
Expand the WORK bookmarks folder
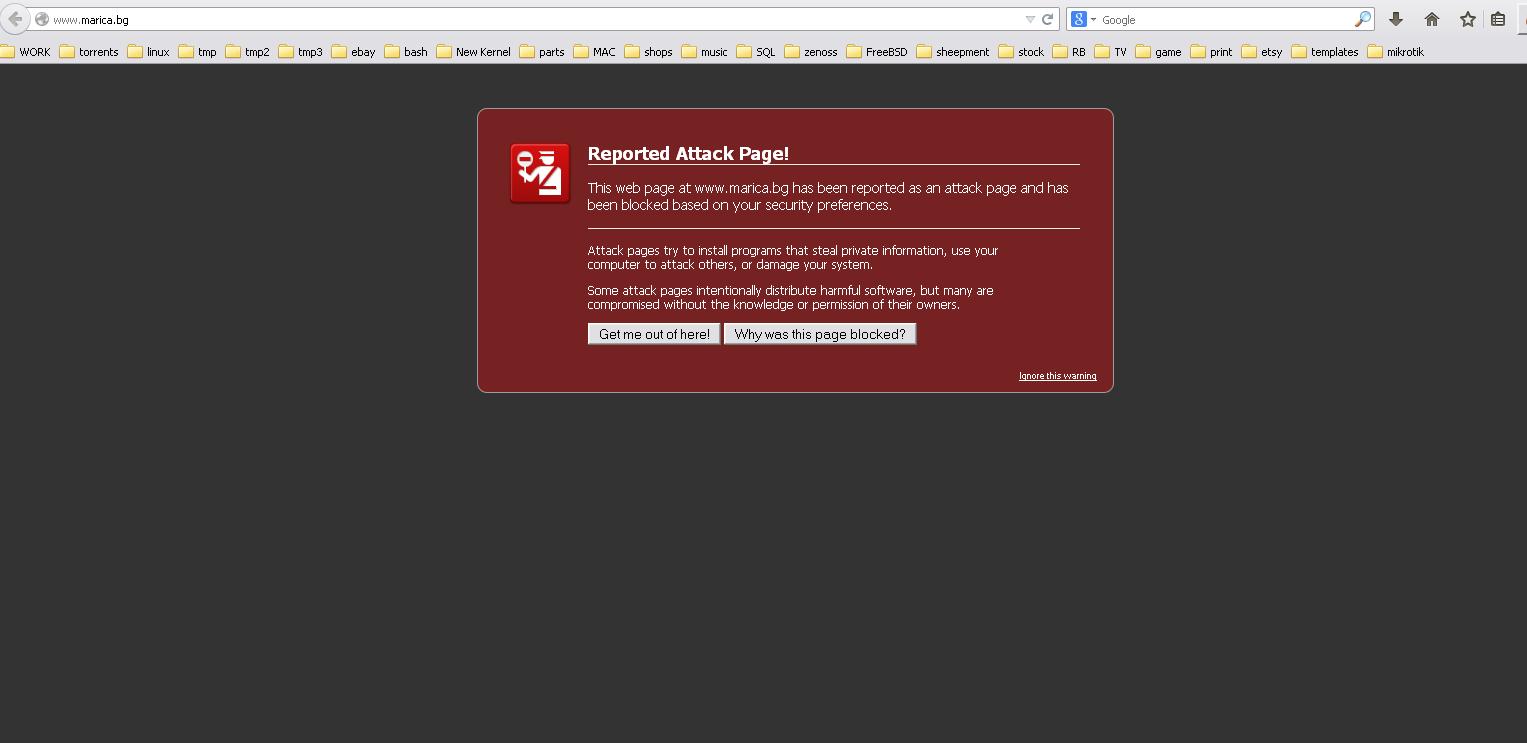(x=26, y=52)
